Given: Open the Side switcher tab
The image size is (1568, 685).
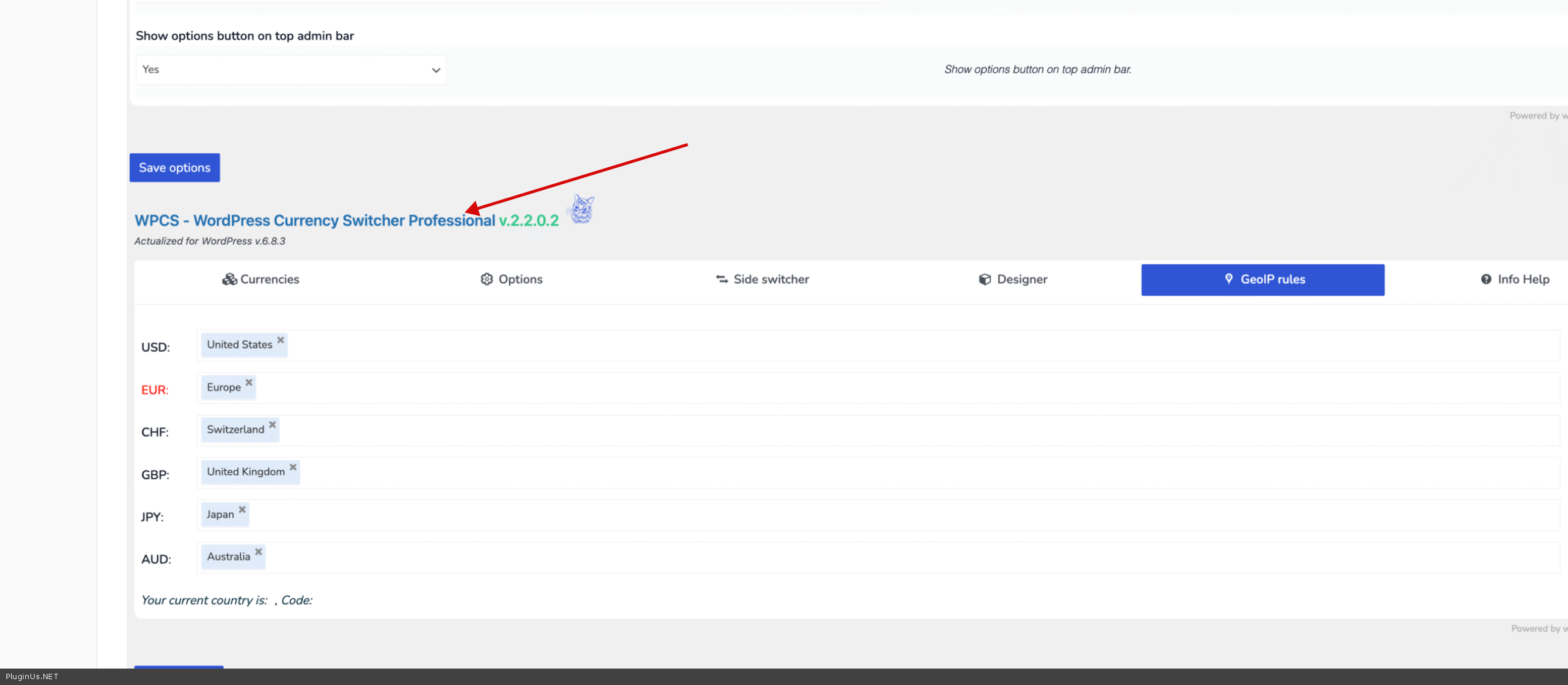Looking at the screenshot, I should tap(762, 279).
